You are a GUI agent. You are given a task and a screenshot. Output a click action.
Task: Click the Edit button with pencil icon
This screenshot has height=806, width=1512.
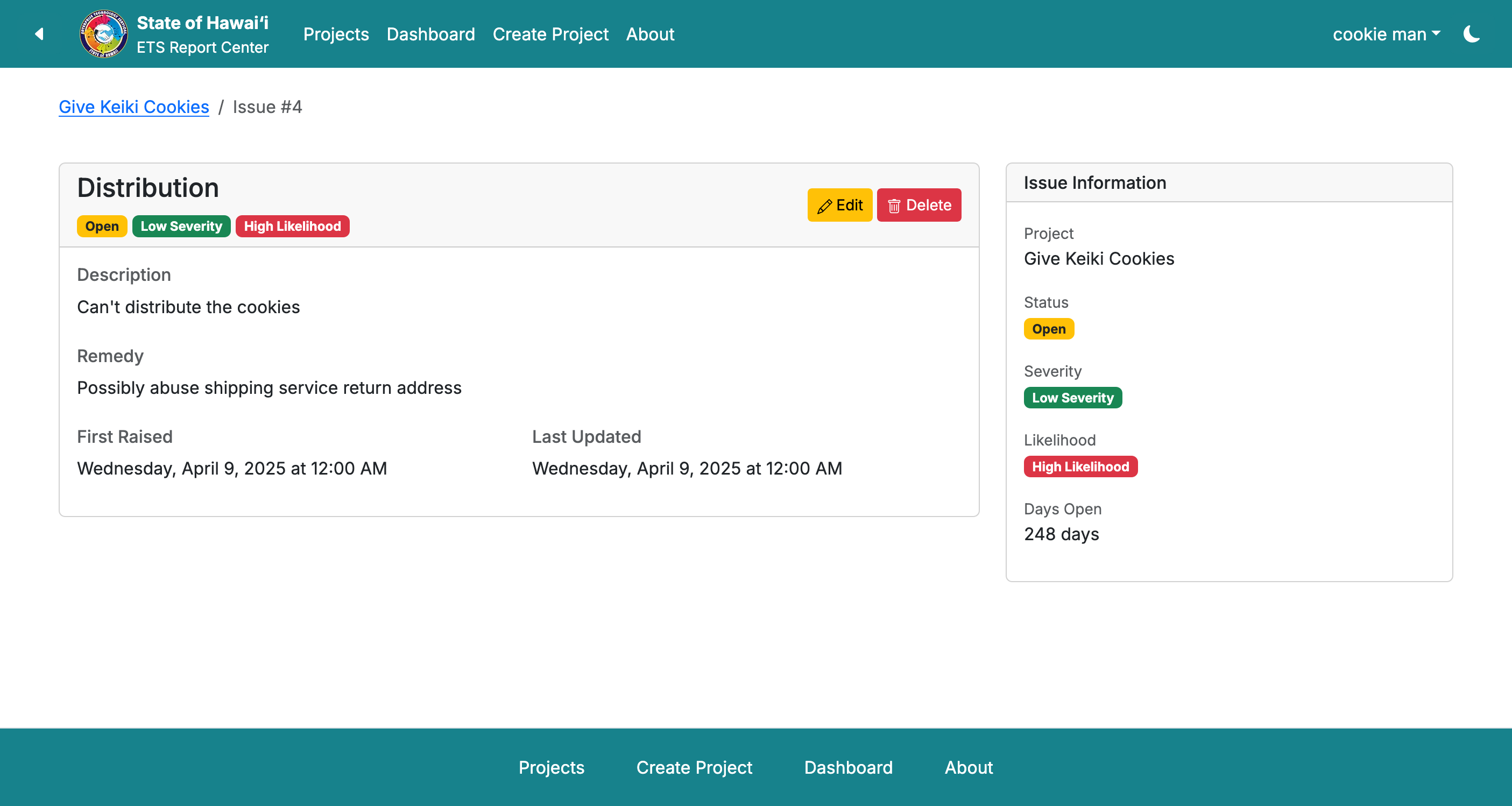coord(839,205)
